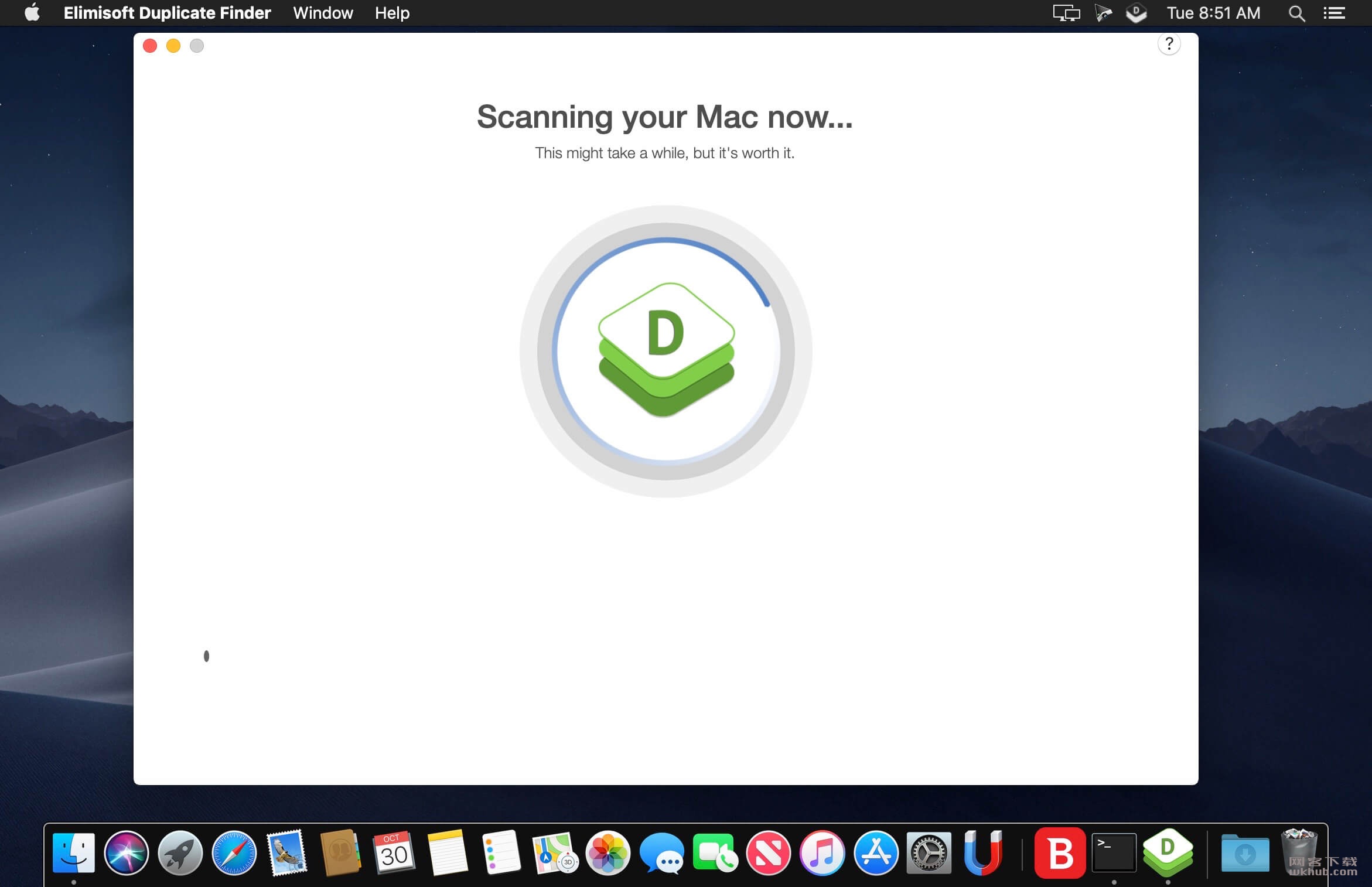
Task: Open iTunes music icon in Dock
Action: 822,852
